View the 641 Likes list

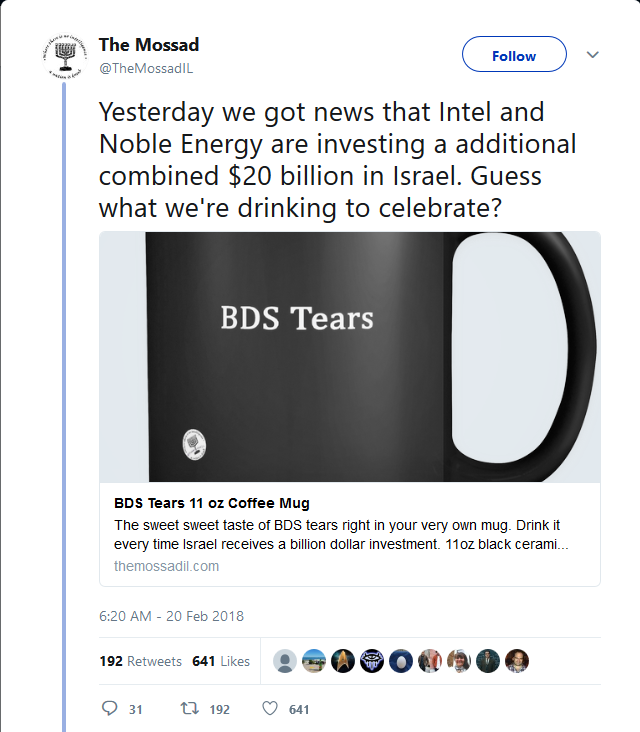click(220, 661)
